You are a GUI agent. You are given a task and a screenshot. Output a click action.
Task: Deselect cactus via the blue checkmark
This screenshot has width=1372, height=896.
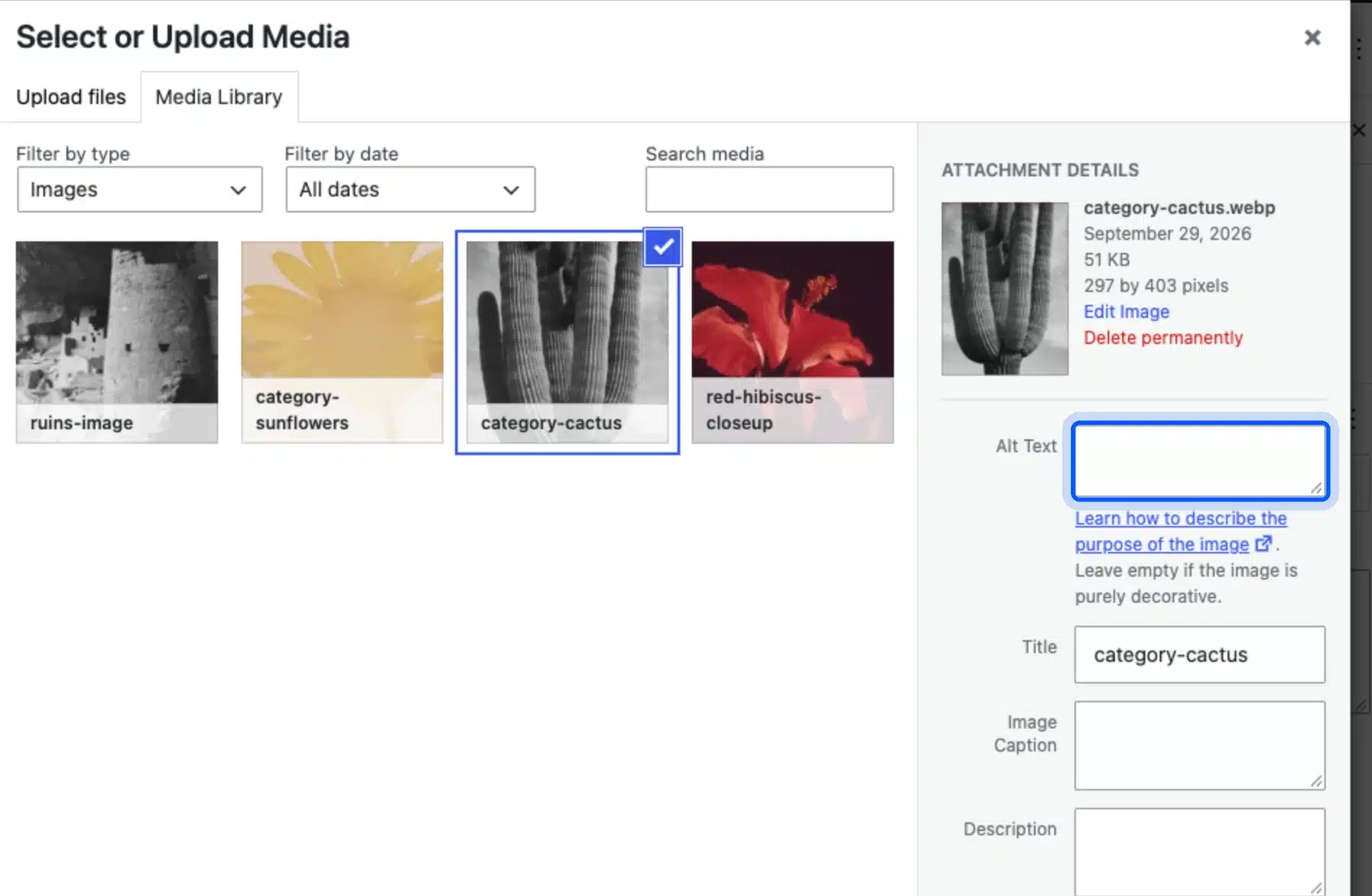(662, 246)
